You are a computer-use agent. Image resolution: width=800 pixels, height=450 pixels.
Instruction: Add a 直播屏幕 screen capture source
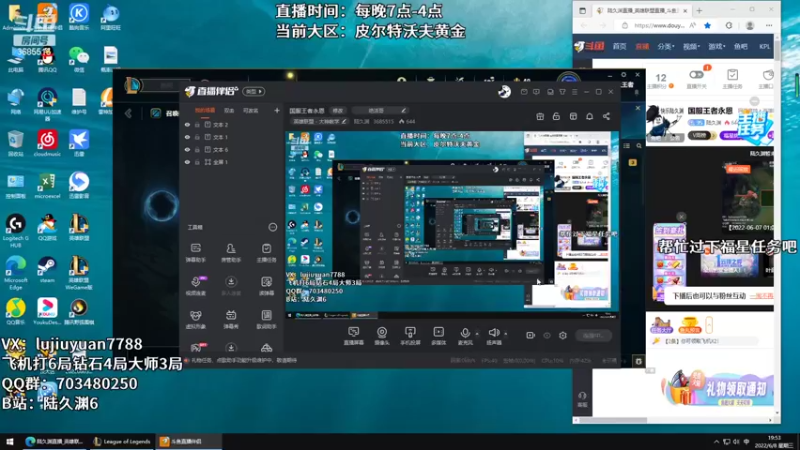[353, 336]
